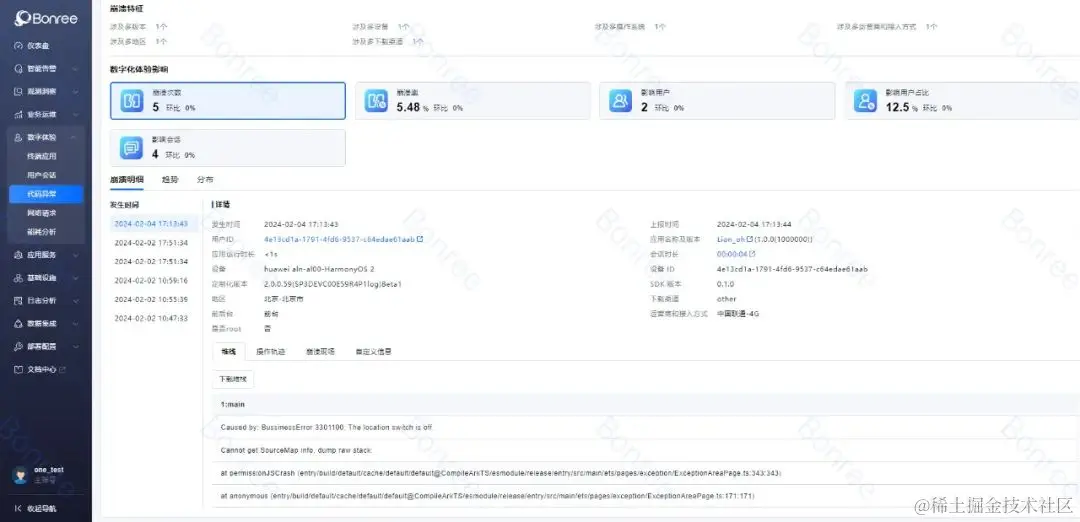Click the 业务运维 chart icon in sidebar
This screenshot has width=1080, height=522.
(19, 114)
